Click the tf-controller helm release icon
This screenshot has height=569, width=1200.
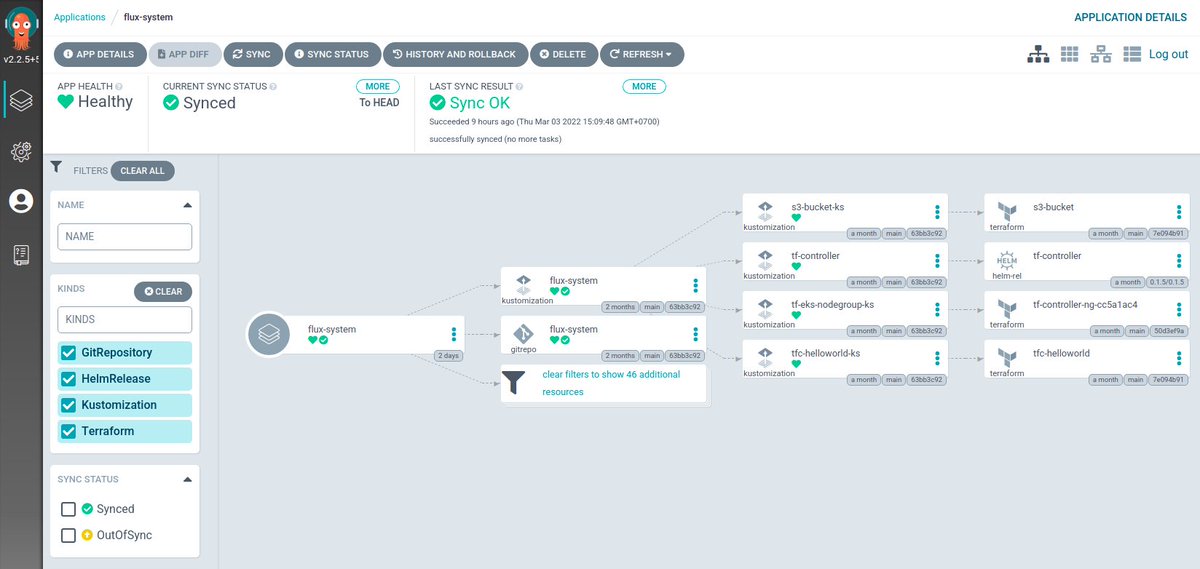point(1007,260)
